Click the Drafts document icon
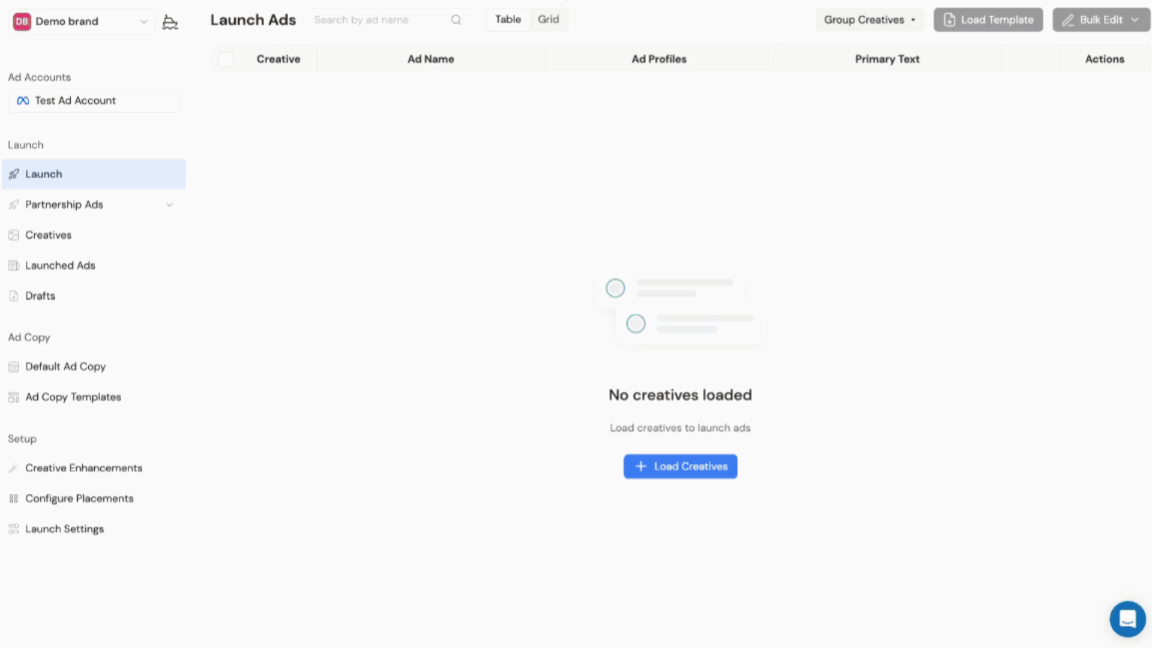This screenshot has width=1152, height=648. (13, 296)
